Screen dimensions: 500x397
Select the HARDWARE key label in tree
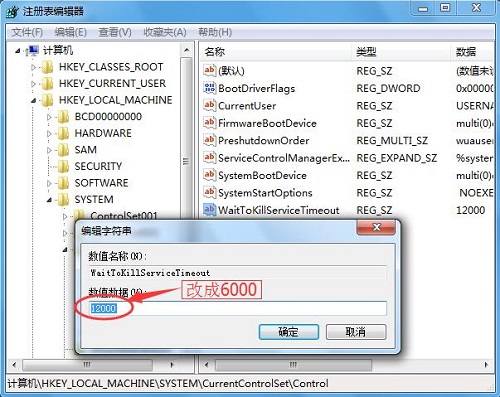pyautogui.click(x=103, y=133)
